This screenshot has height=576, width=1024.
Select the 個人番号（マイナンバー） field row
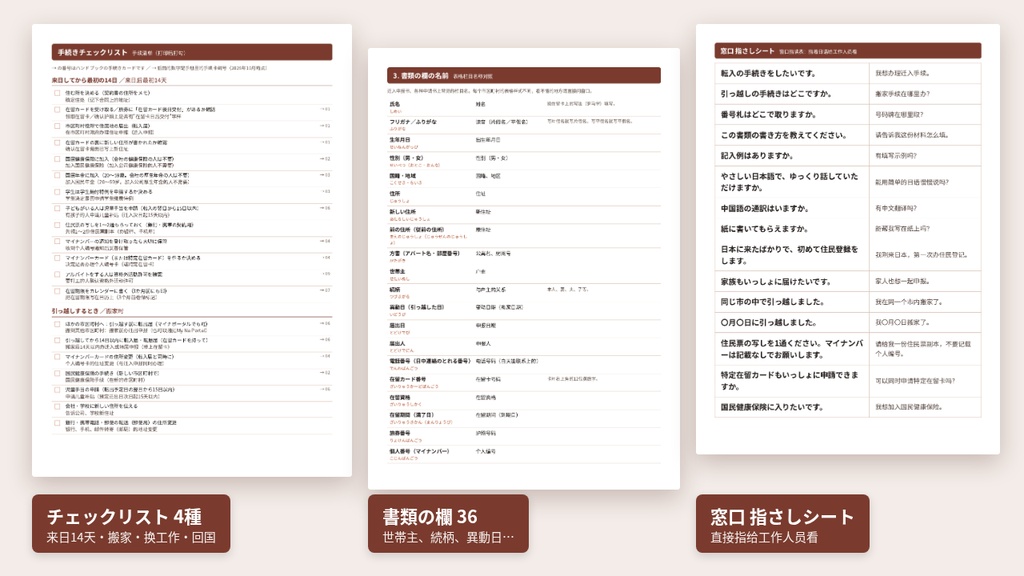click(x=524, y=454)
